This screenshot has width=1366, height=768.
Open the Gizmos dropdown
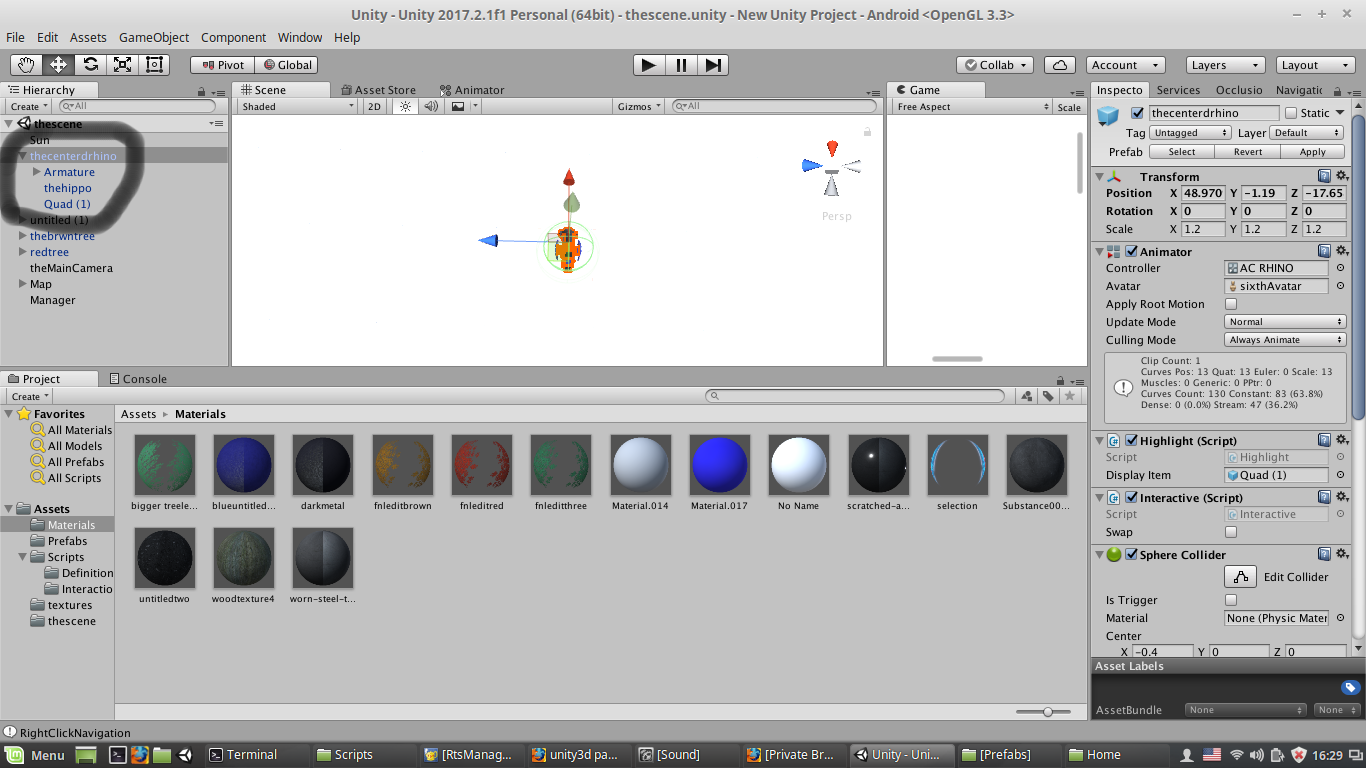(x=640, y=106)
